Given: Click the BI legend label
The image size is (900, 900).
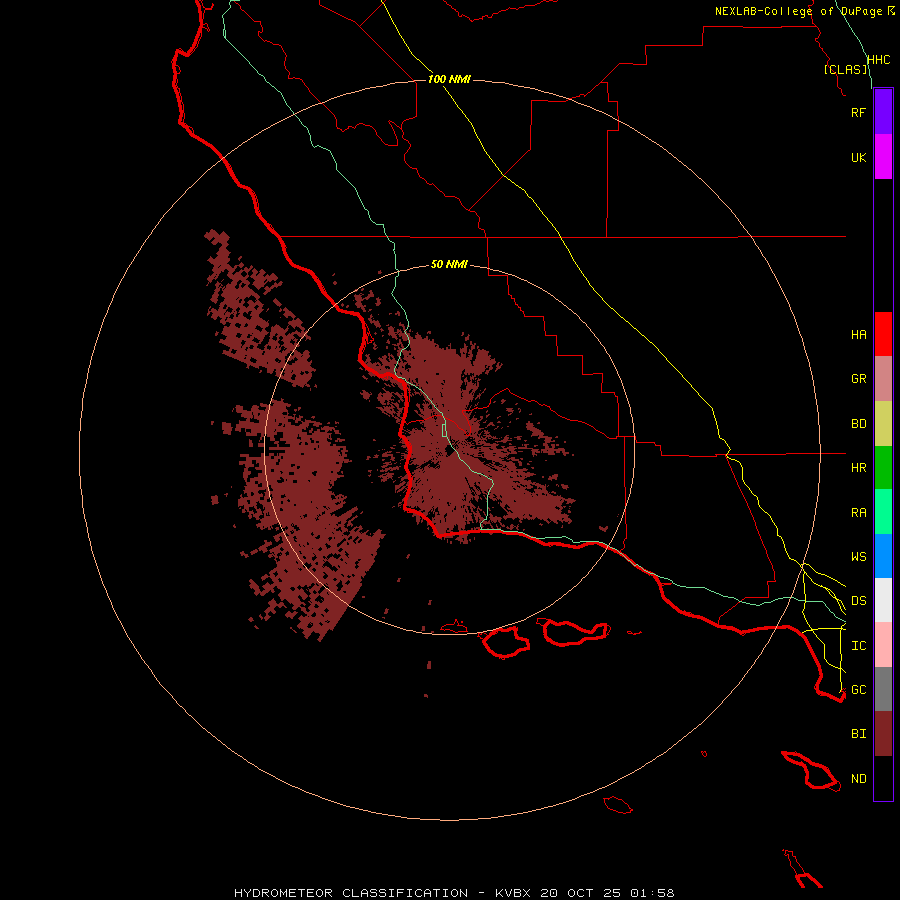Looking at the screenshot, I should 858,734.
